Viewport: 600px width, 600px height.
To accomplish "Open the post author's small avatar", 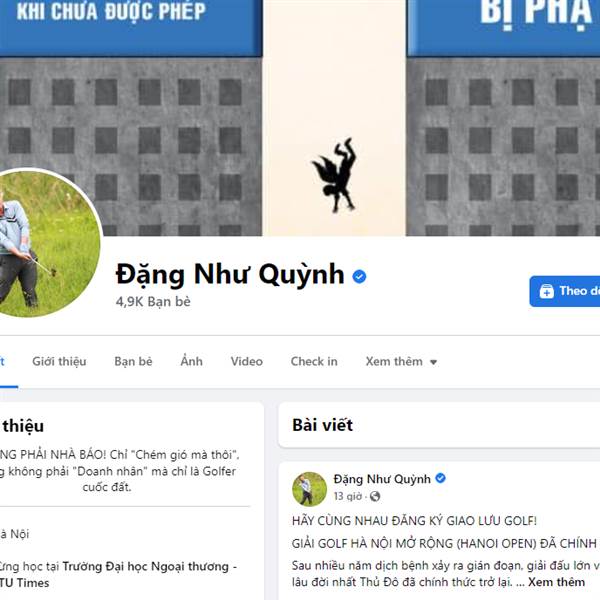I will coord(309,489).
